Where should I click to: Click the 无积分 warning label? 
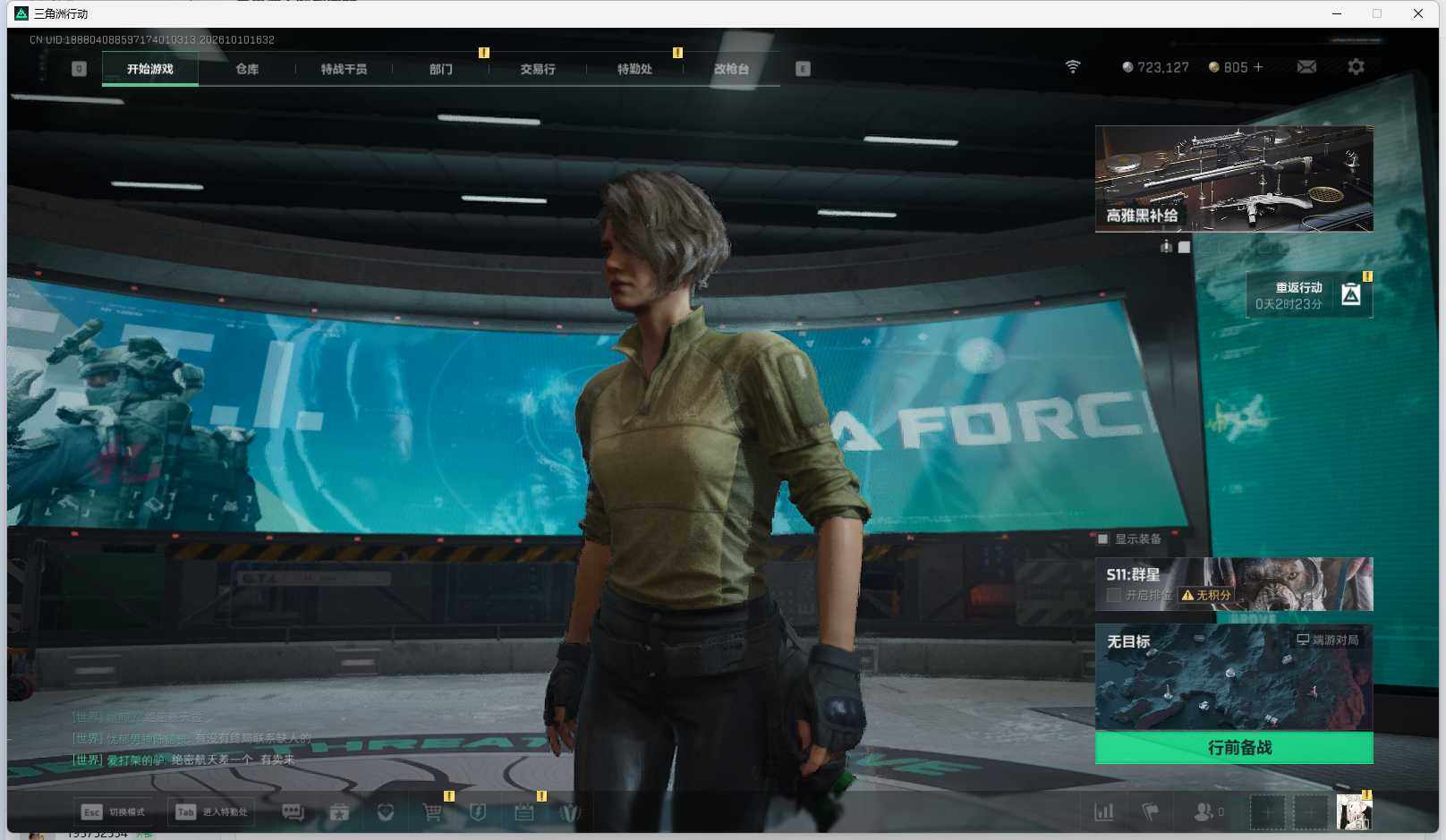(x=1205, y=595)
